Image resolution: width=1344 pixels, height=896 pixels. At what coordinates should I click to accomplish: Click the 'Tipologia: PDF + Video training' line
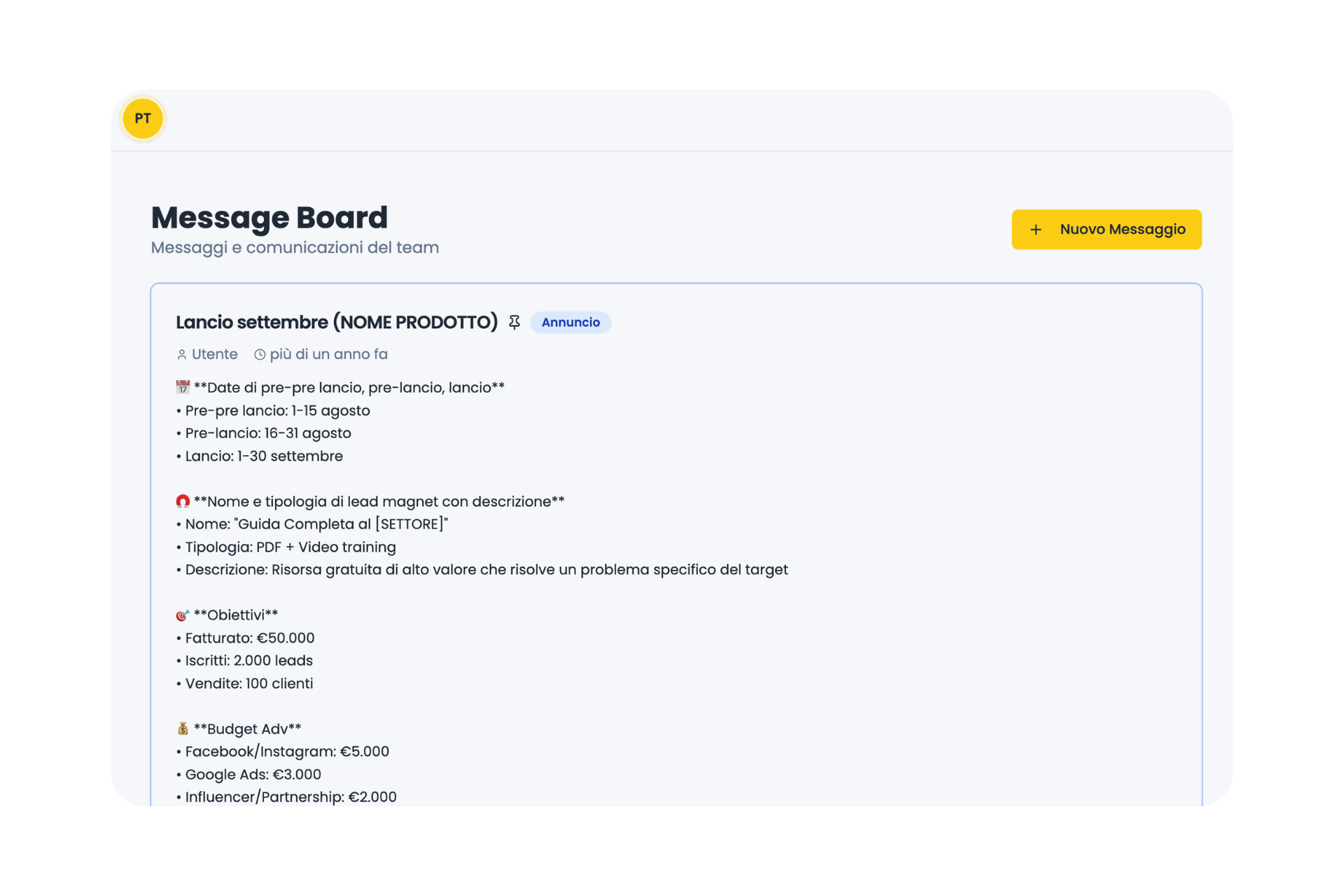click(x=290, y=547)
